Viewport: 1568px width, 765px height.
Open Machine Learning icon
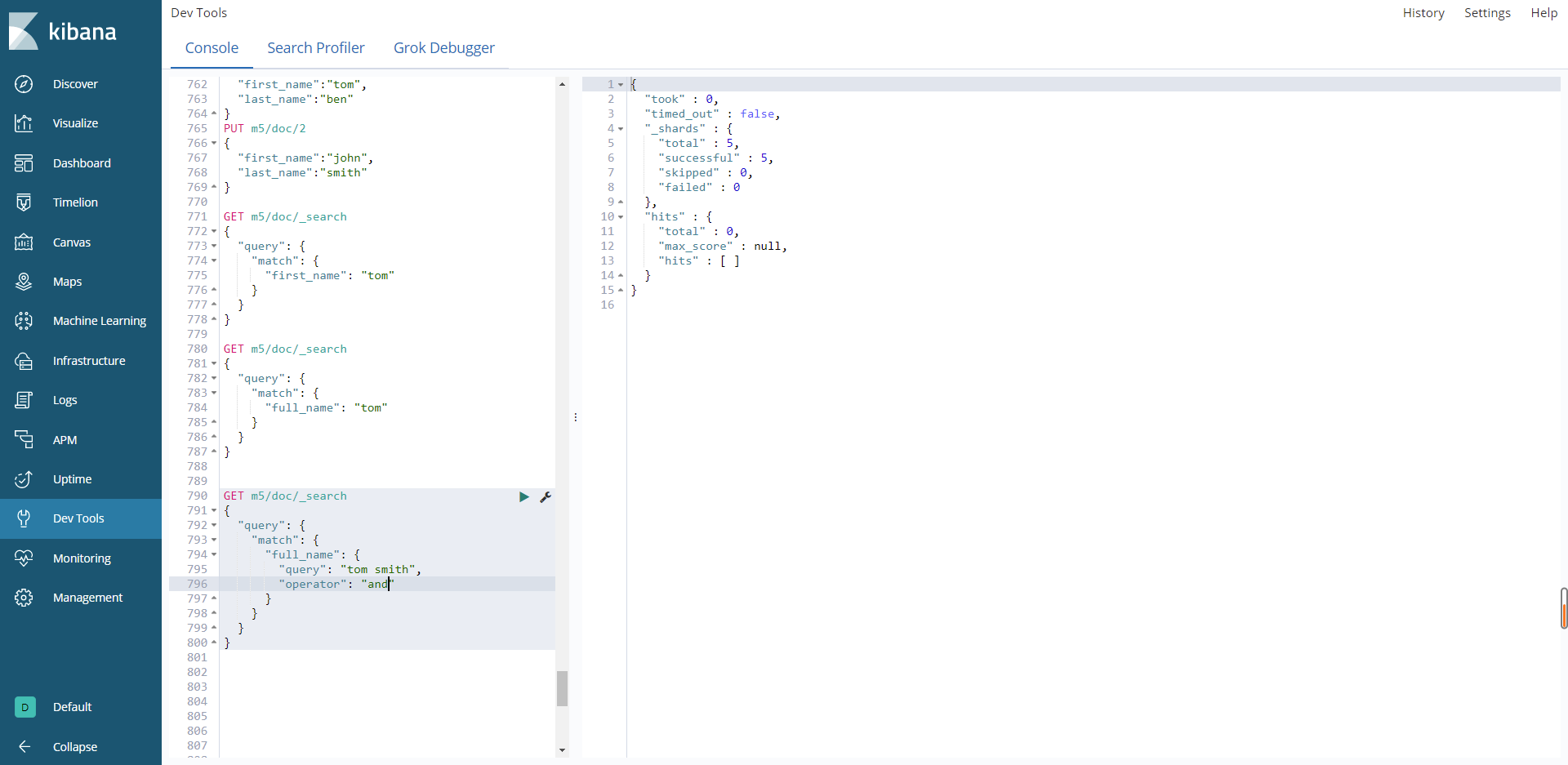pyautogui.click(x=24, y=321)
